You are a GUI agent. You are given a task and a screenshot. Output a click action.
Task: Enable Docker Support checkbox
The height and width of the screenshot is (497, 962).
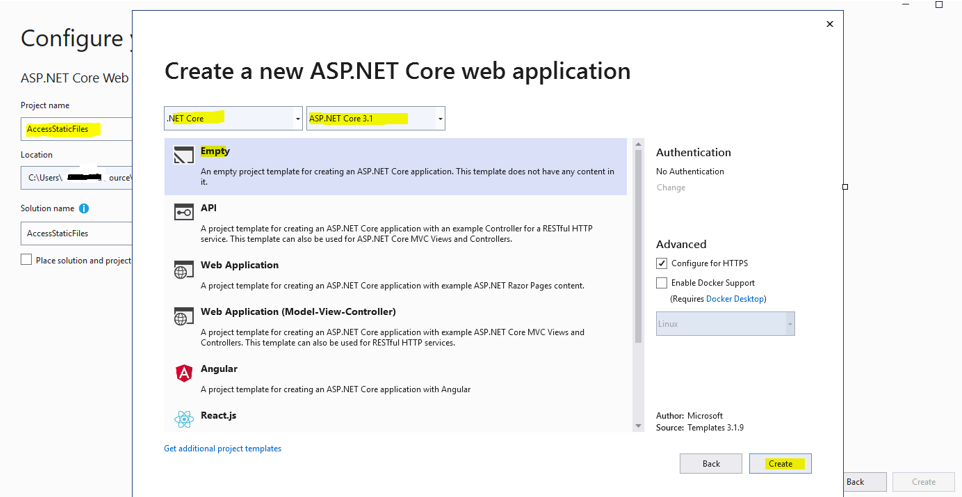662,283
